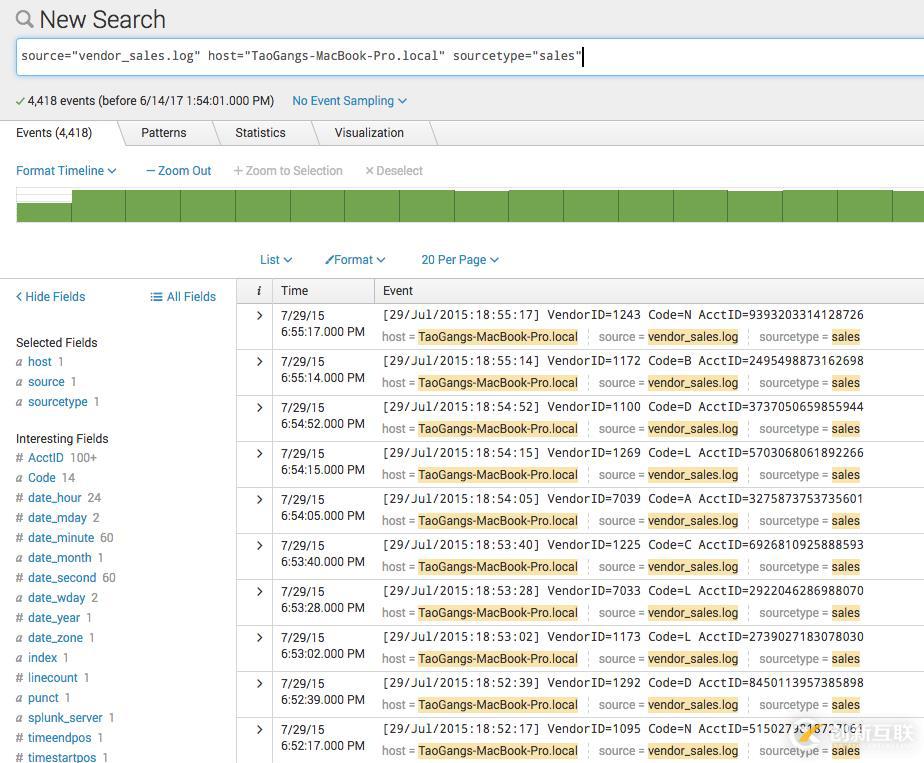Switch to the Visualization tab
Image resolution: width=924 pixels, height=763 pixels.
click(x=369, y=132)
